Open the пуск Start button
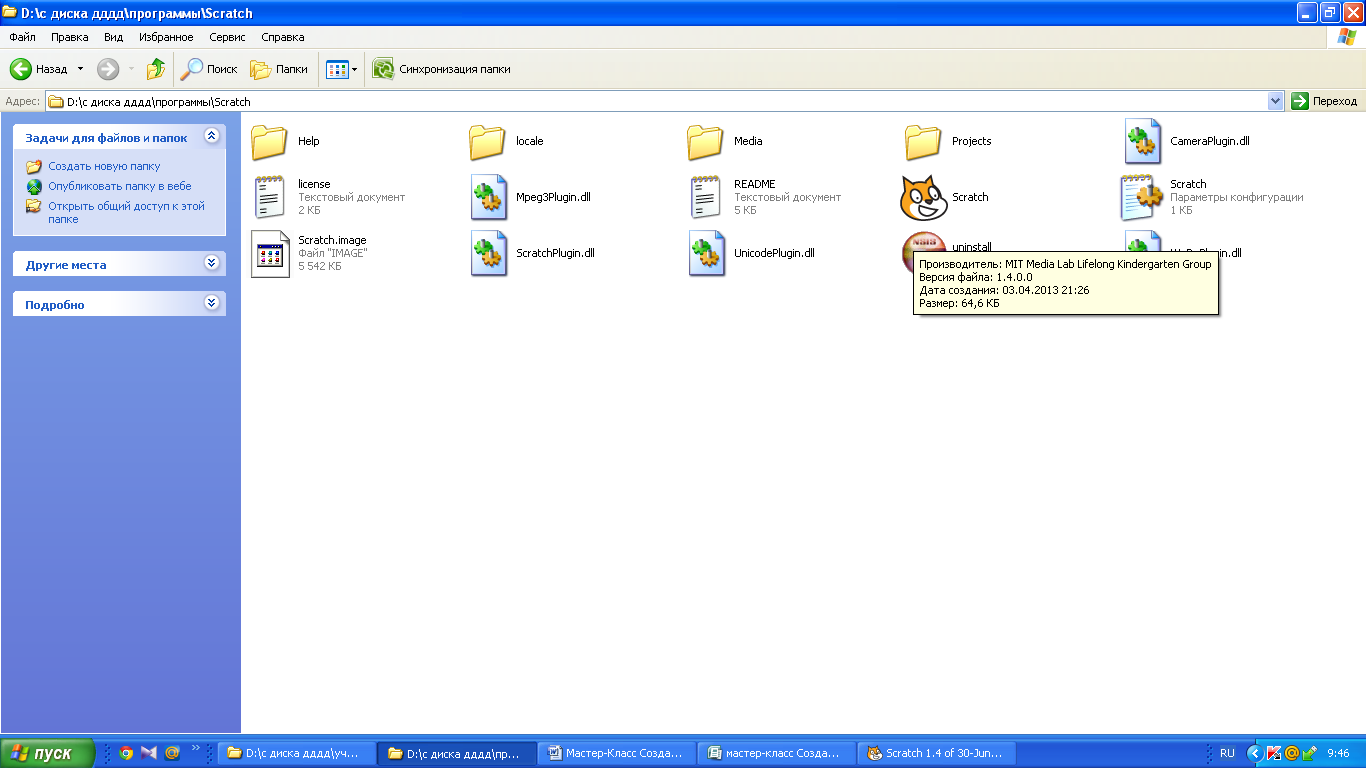Screen dimensions: 1366x768 (47, 753)
